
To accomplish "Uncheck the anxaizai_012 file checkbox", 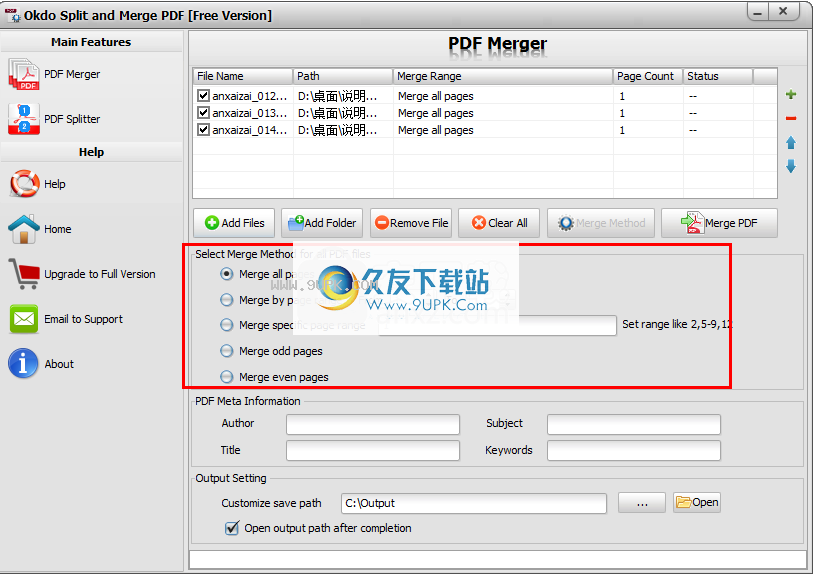I will click(203, 96).
